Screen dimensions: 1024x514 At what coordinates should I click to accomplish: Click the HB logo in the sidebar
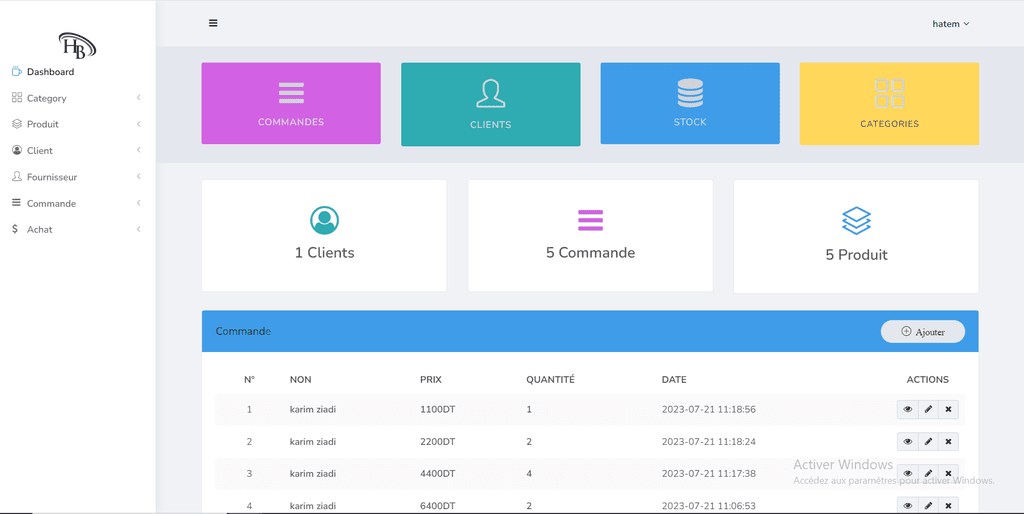pos(77,45)
